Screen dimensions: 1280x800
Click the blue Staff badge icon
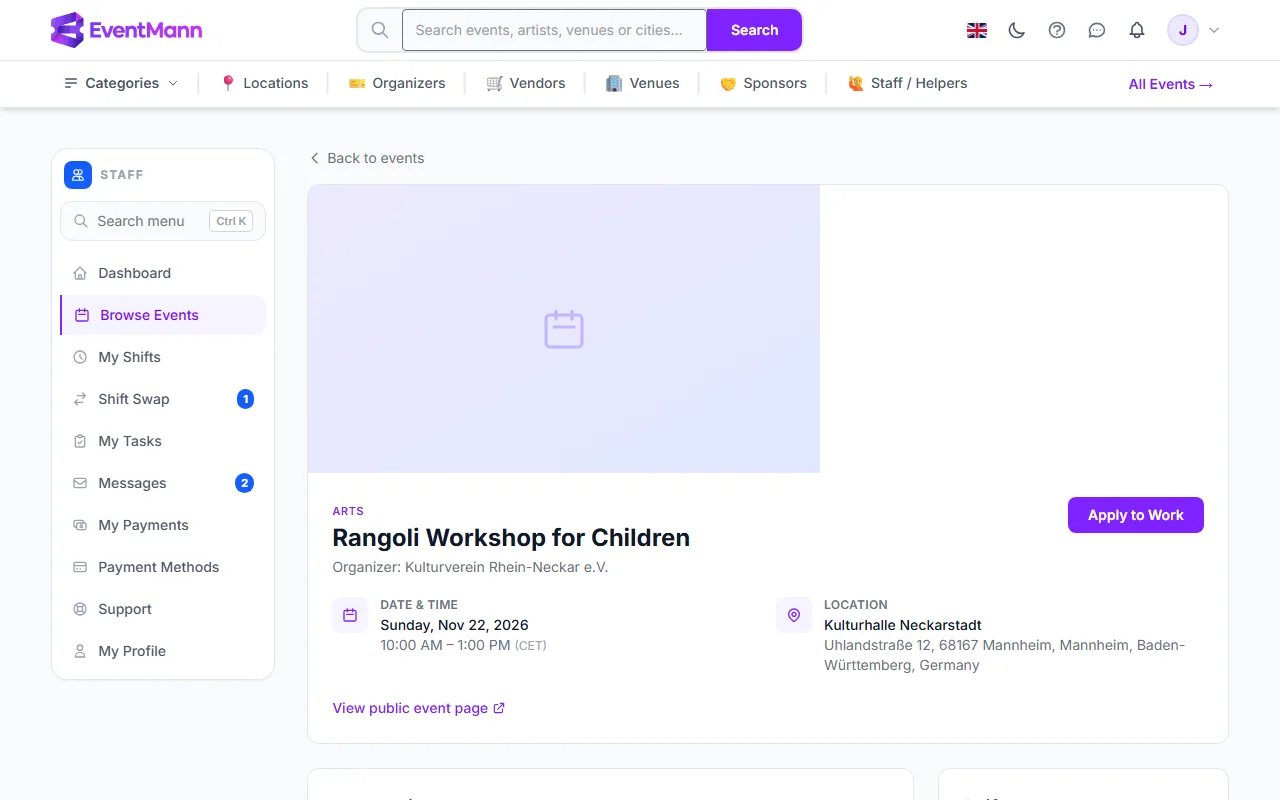78,175
